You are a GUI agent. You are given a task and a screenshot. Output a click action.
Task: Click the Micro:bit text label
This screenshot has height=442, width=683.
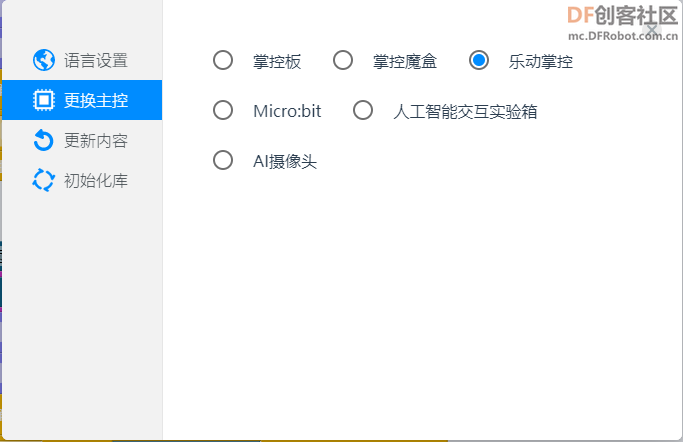287,111
